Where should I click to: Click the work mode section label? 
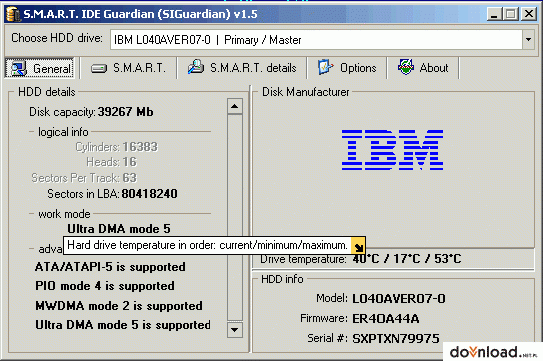pos(64,214)
